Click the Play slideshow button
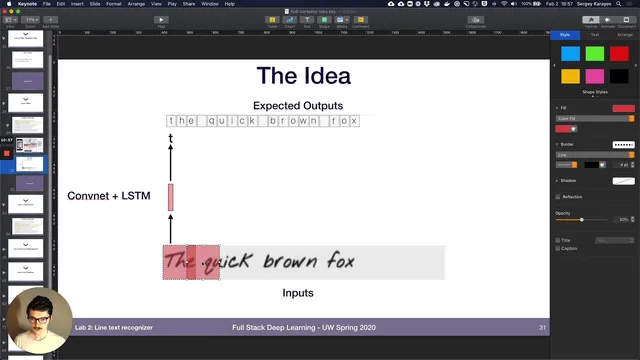Viewport: 640px width, 360px height. click(x=161, y=20)
